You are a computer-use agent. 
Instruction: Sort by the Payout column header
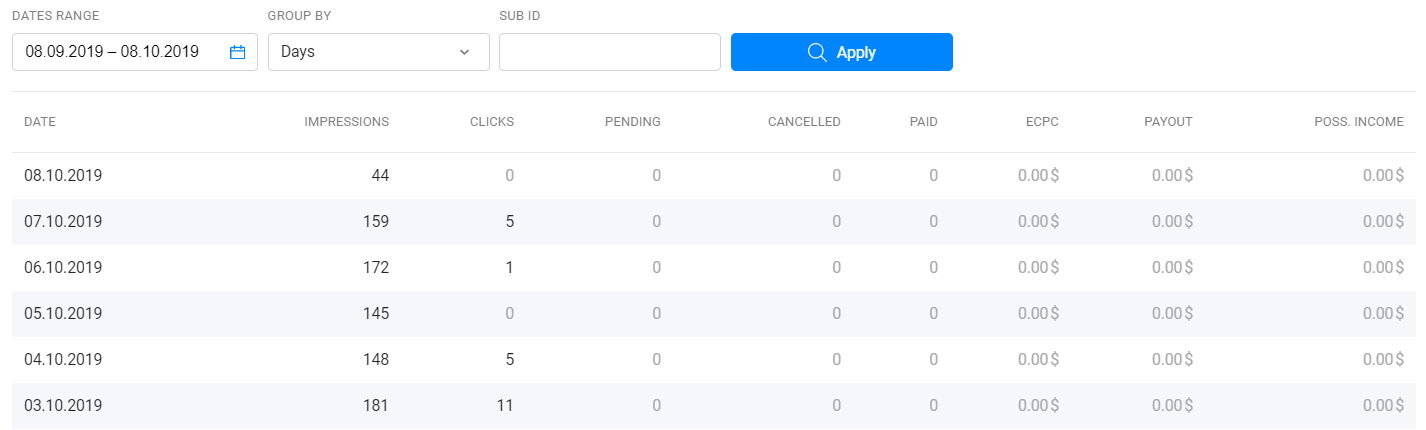click(x=1168, y=122)
